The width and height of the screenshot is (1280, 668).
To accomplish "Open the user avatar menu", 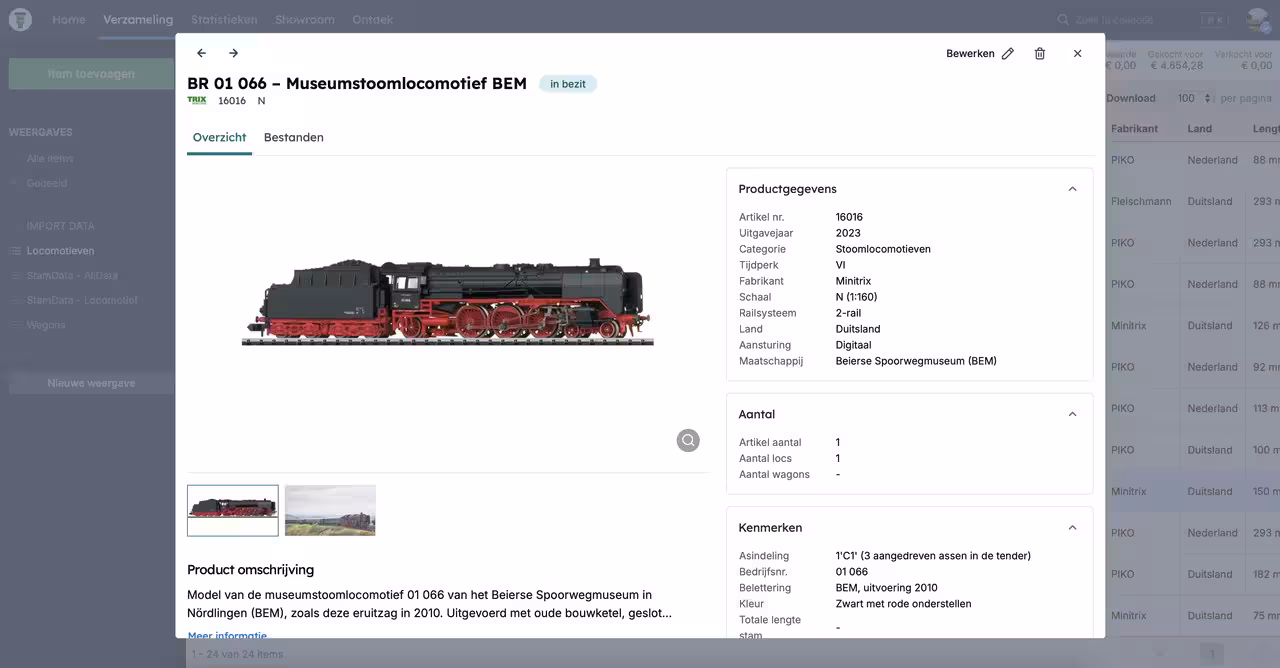I will (x=1257, y=19).
